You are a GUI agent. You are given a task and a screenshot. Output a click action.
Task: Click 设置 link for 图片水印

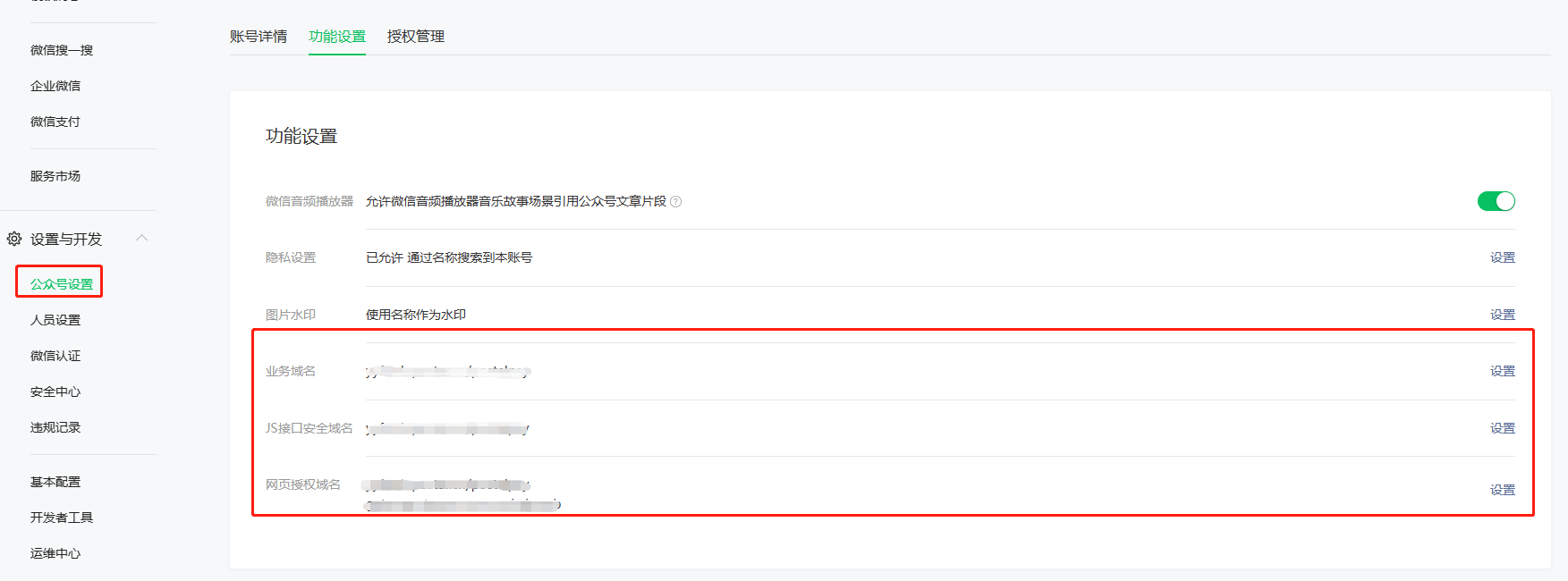[x=1502, y=315]
